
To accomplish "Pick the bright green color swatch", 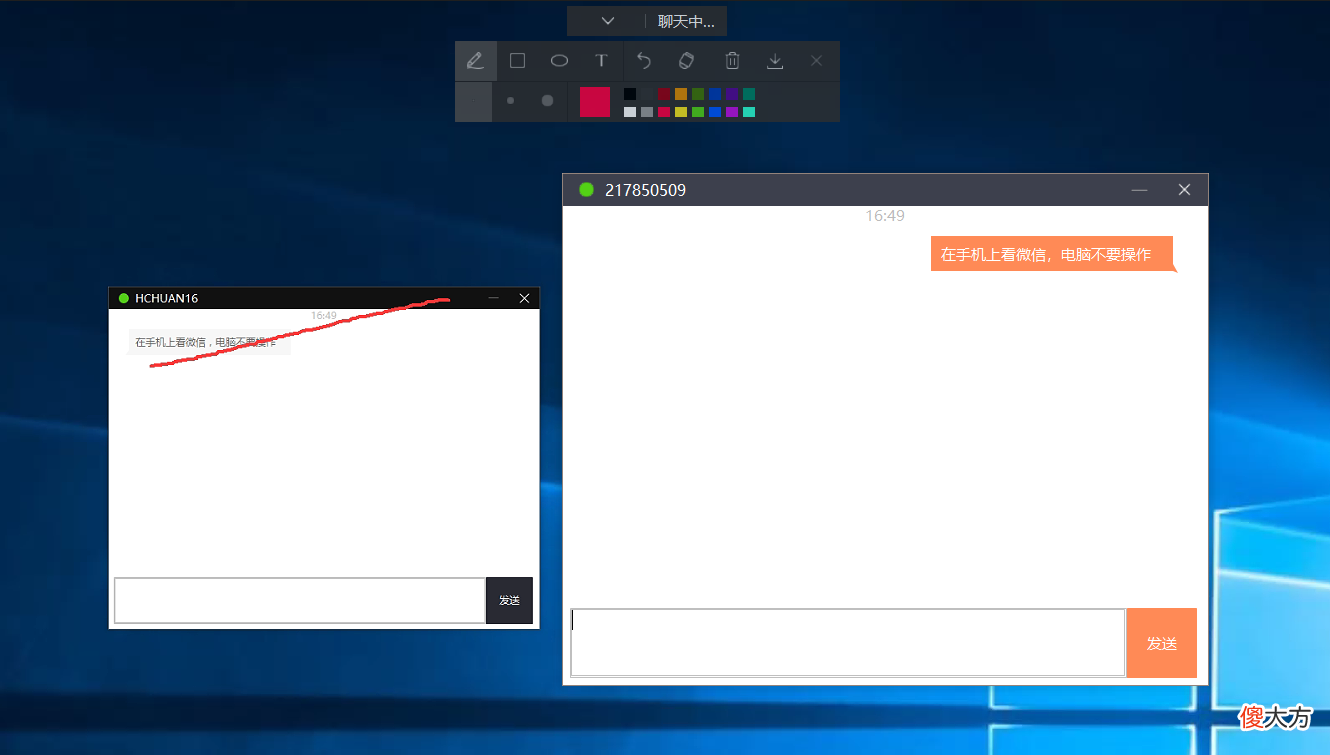I will tap(698, 112).
